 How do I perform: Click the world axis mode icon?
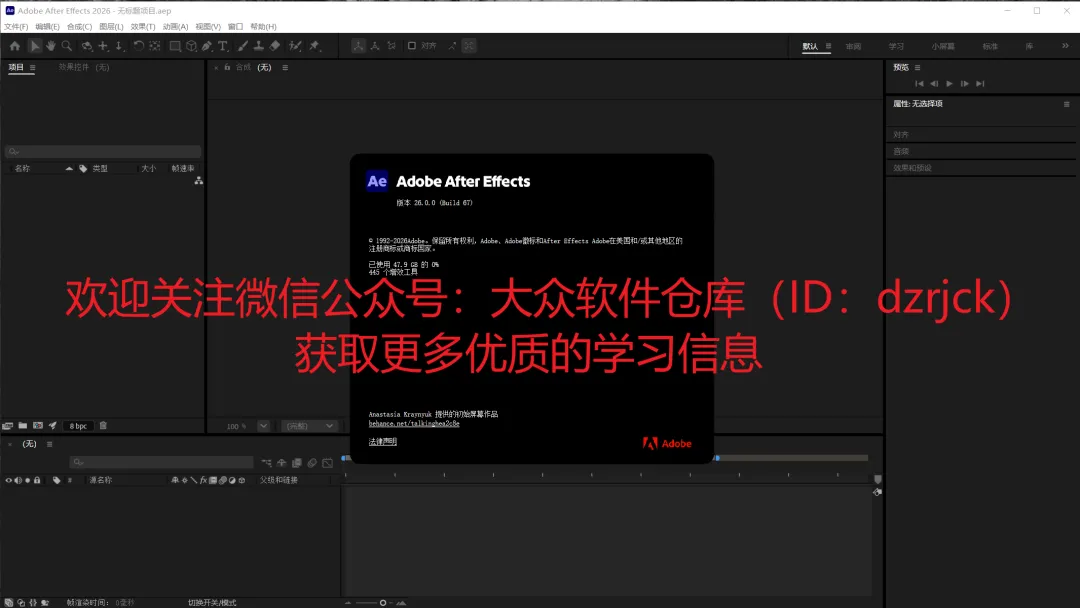(x=375, y=46)
